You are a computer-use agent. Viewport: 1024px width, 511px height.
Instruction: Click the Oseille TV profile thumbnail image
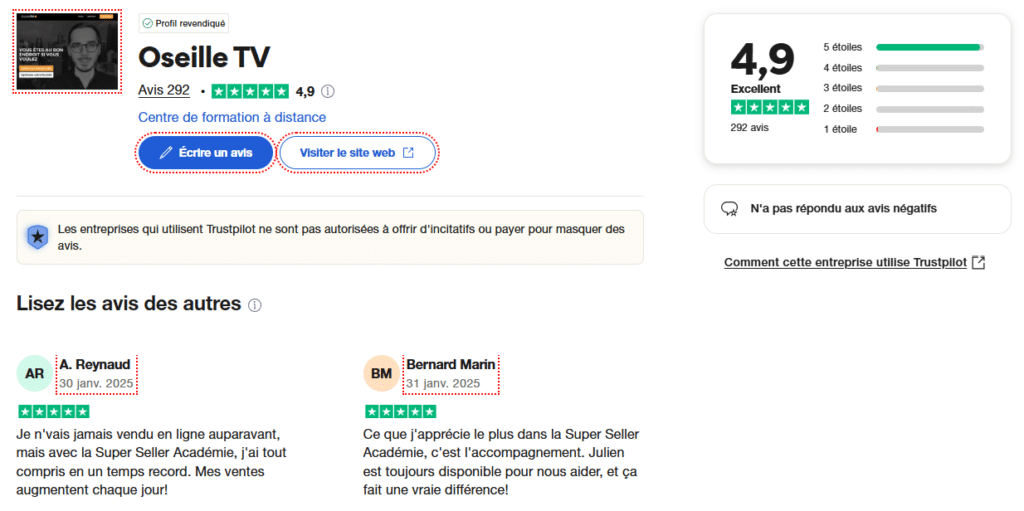67,52
